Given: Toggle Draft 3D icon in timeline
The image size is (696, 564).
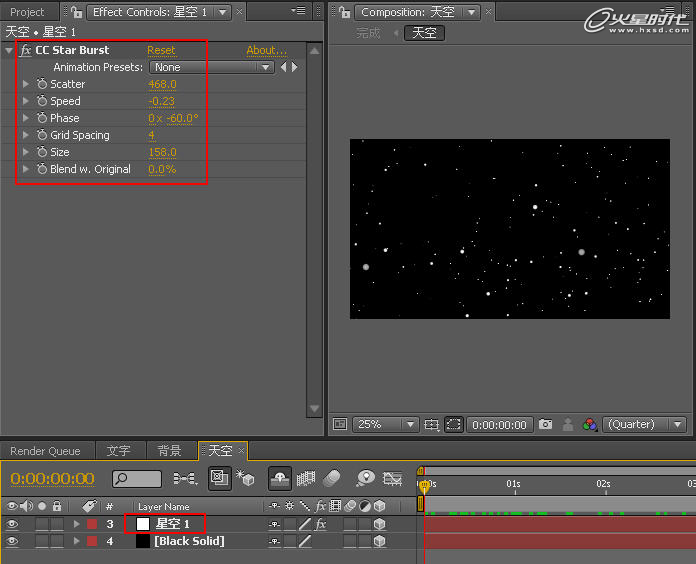Looking at the screenshot, I should tap(245, 478).
